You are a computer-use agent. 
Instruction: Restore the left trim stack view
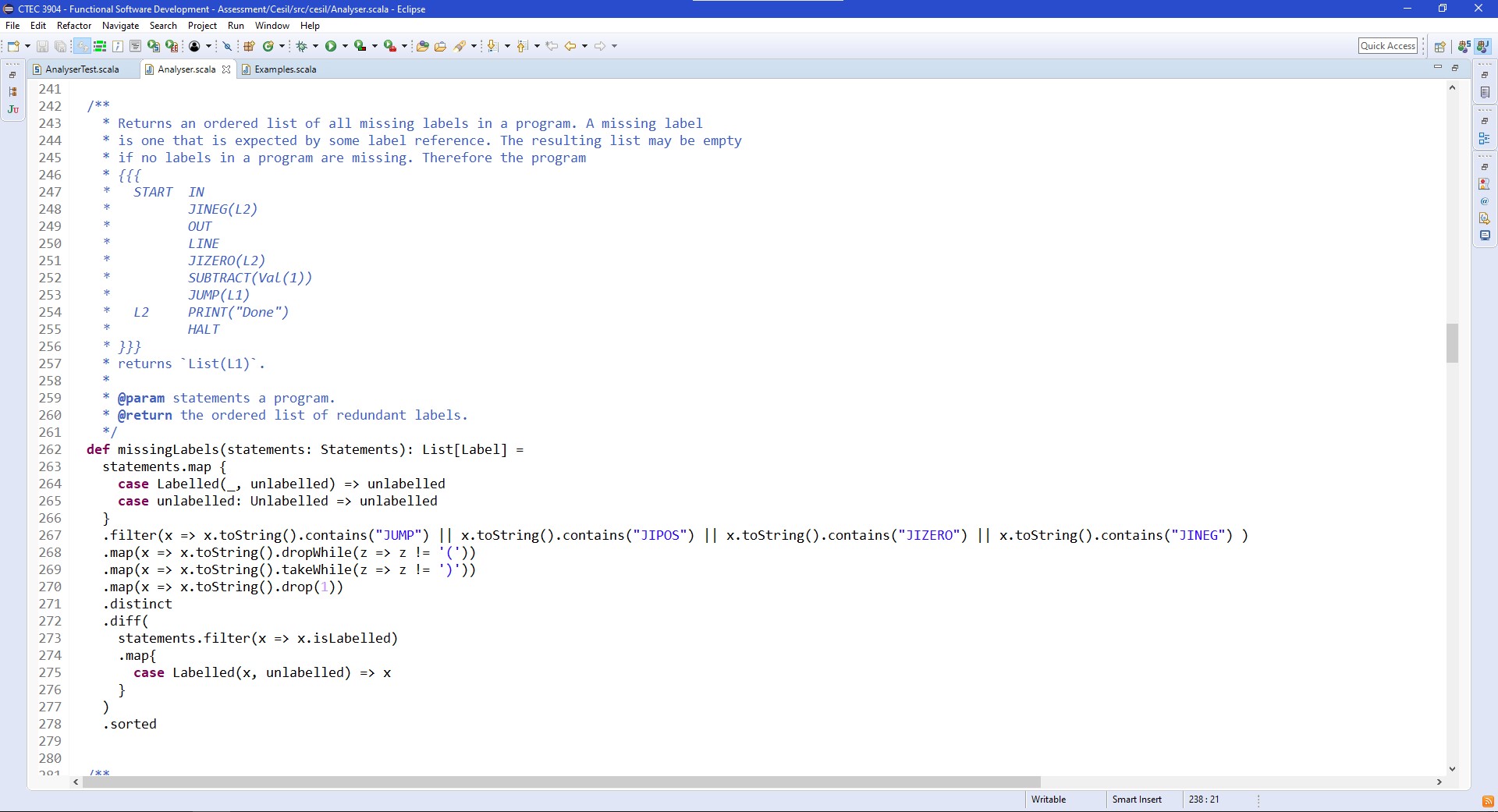tap(12, 75)
